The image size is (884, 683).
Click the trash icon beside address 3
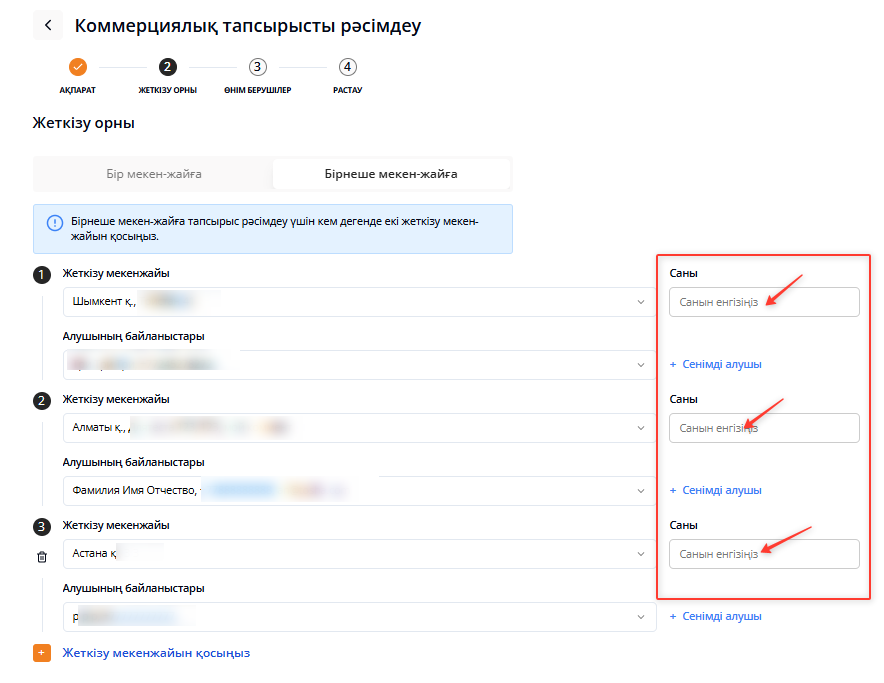pos(42,557)
